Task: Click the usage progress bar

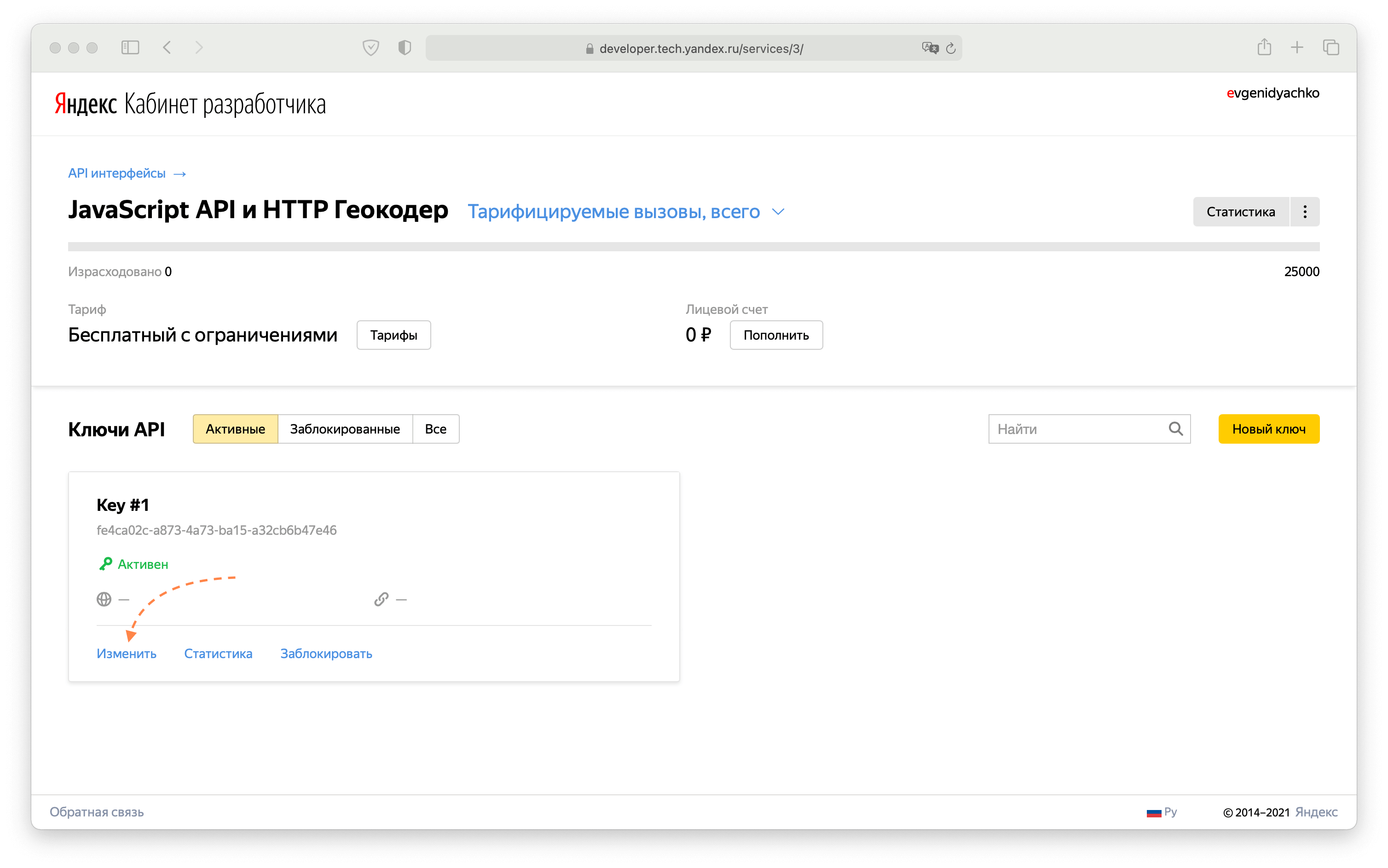Action: [x=694, y=247]
